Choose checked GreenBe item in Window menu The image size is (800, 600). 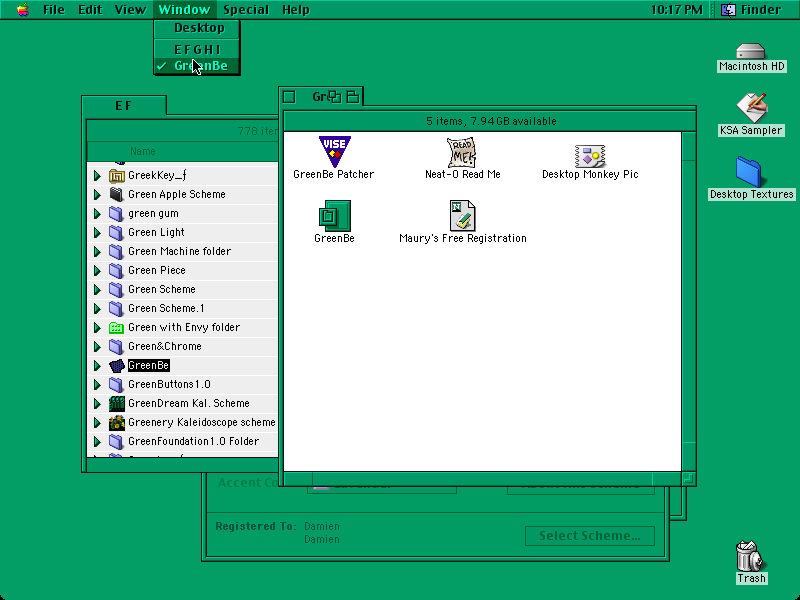197,66
